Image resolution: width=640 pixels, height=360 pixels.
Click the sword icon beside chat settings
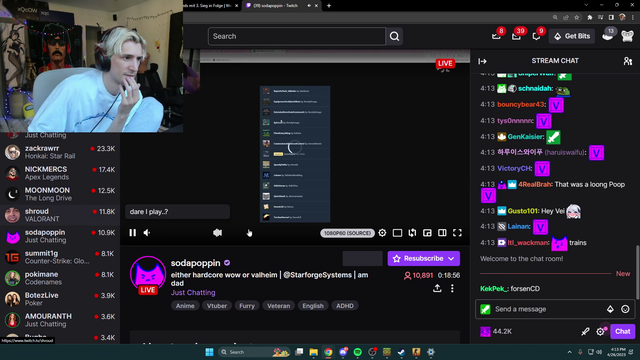(x=585, y=331)
